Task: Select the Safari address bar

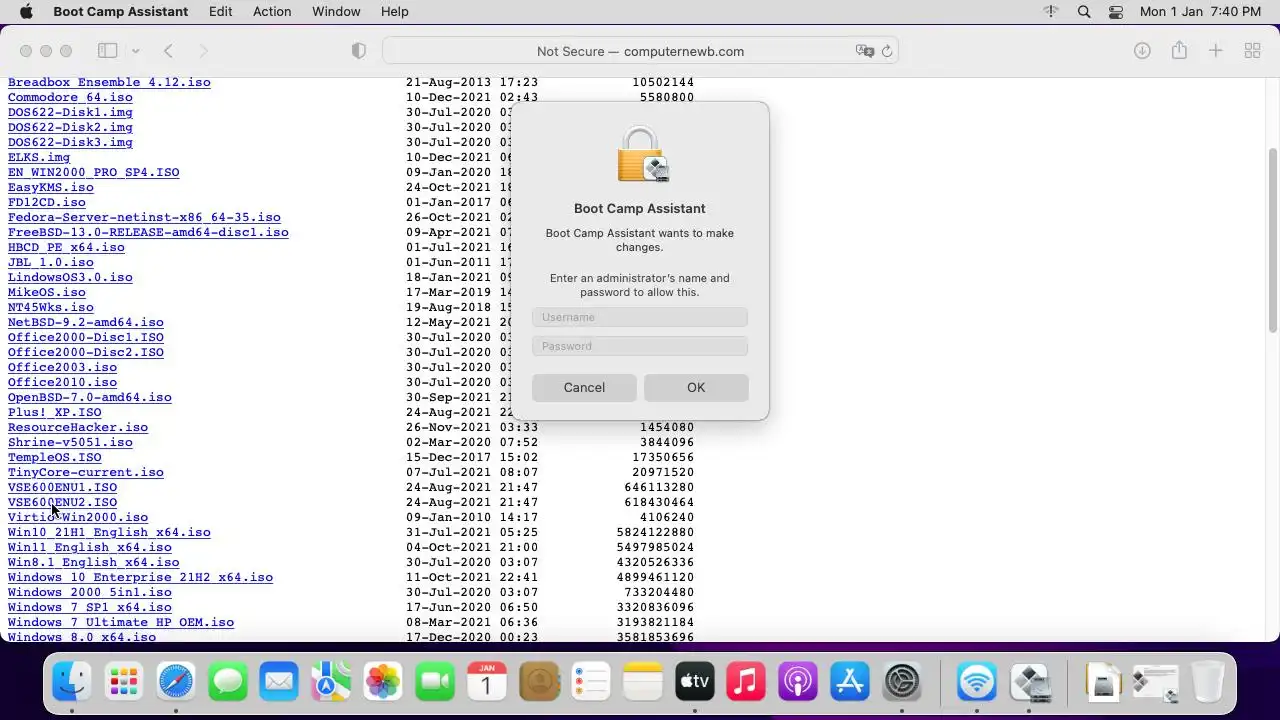Action: [640, 51]
